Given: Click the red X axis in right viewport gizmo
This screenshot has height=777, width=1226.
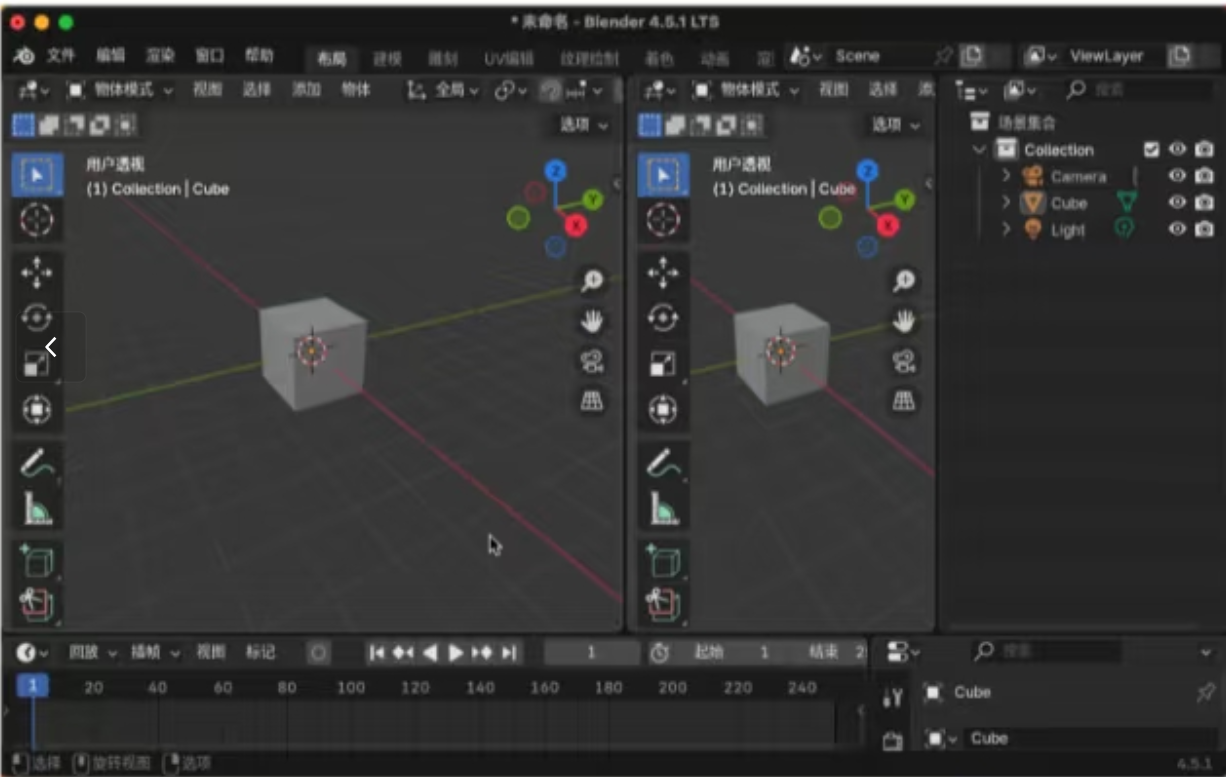Looking at the screenshot, I should pos(888,225).
